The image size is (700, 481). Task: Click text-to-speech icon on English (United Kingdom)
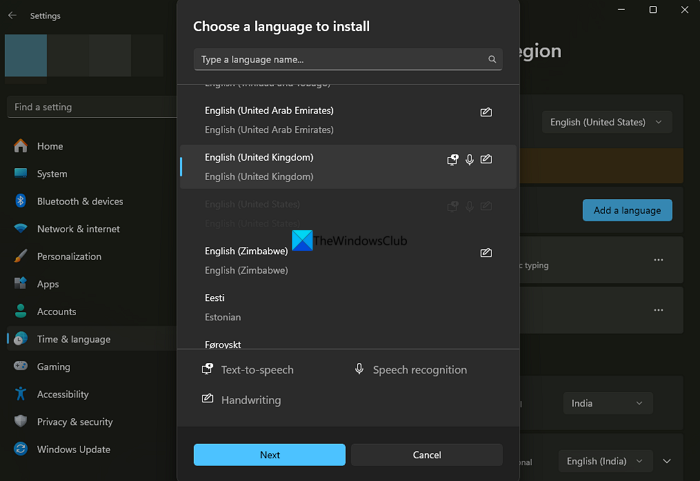(453, 159)
